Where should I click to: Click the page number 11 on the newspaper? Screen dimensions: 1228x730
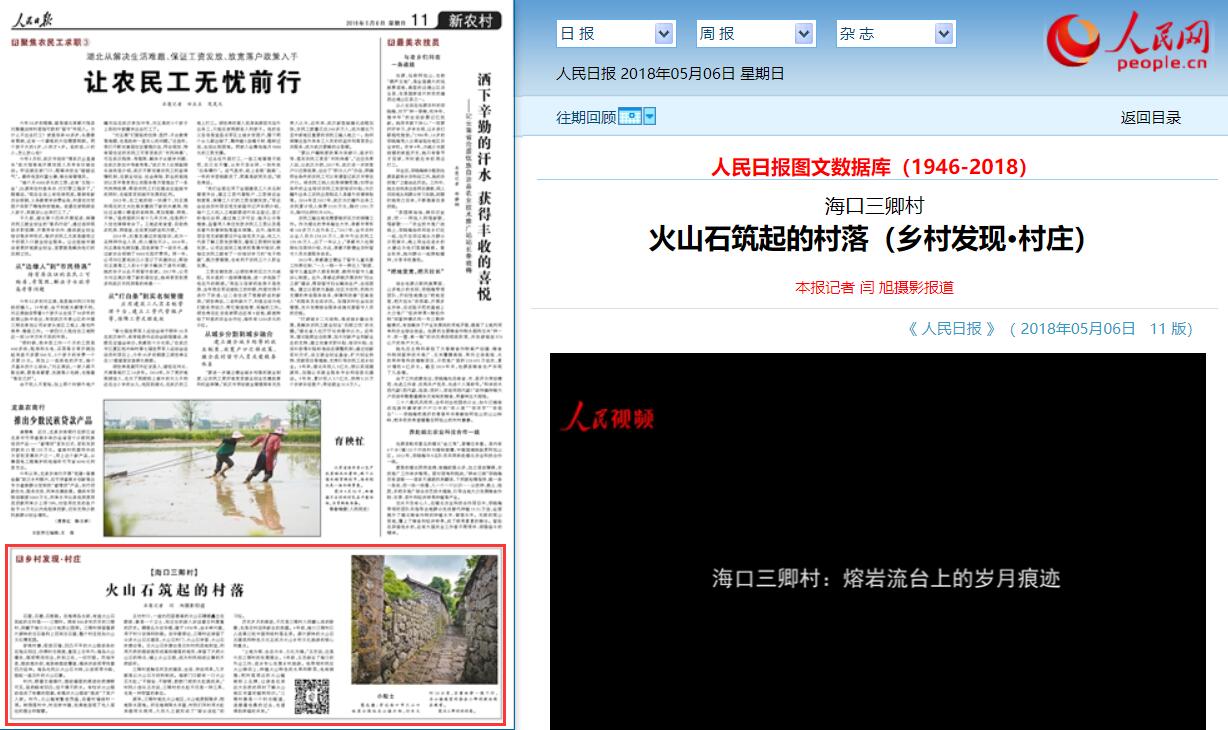(420, 20)
